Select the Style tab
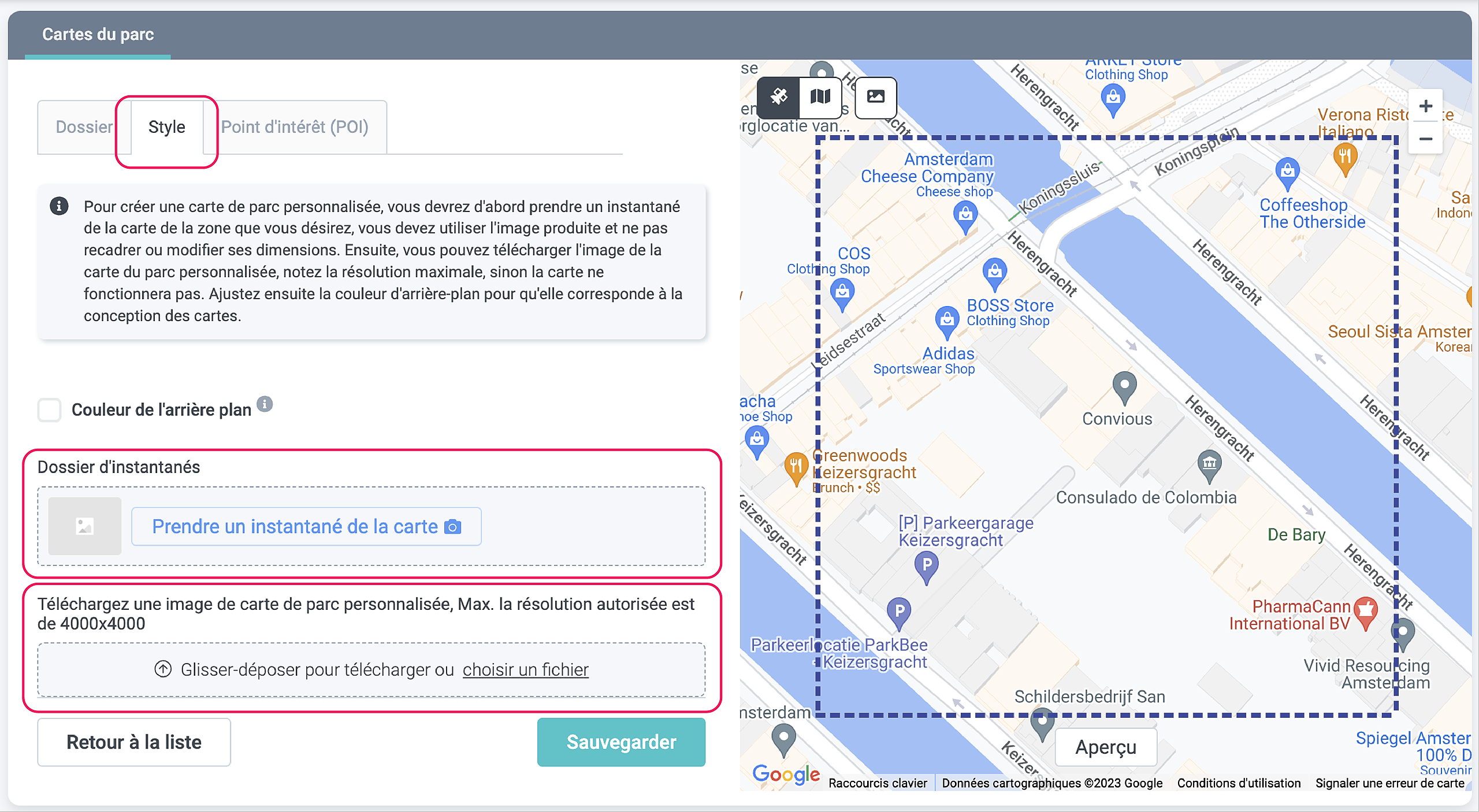This screenshot has width=1479, height=812. (x=166, y=127)
